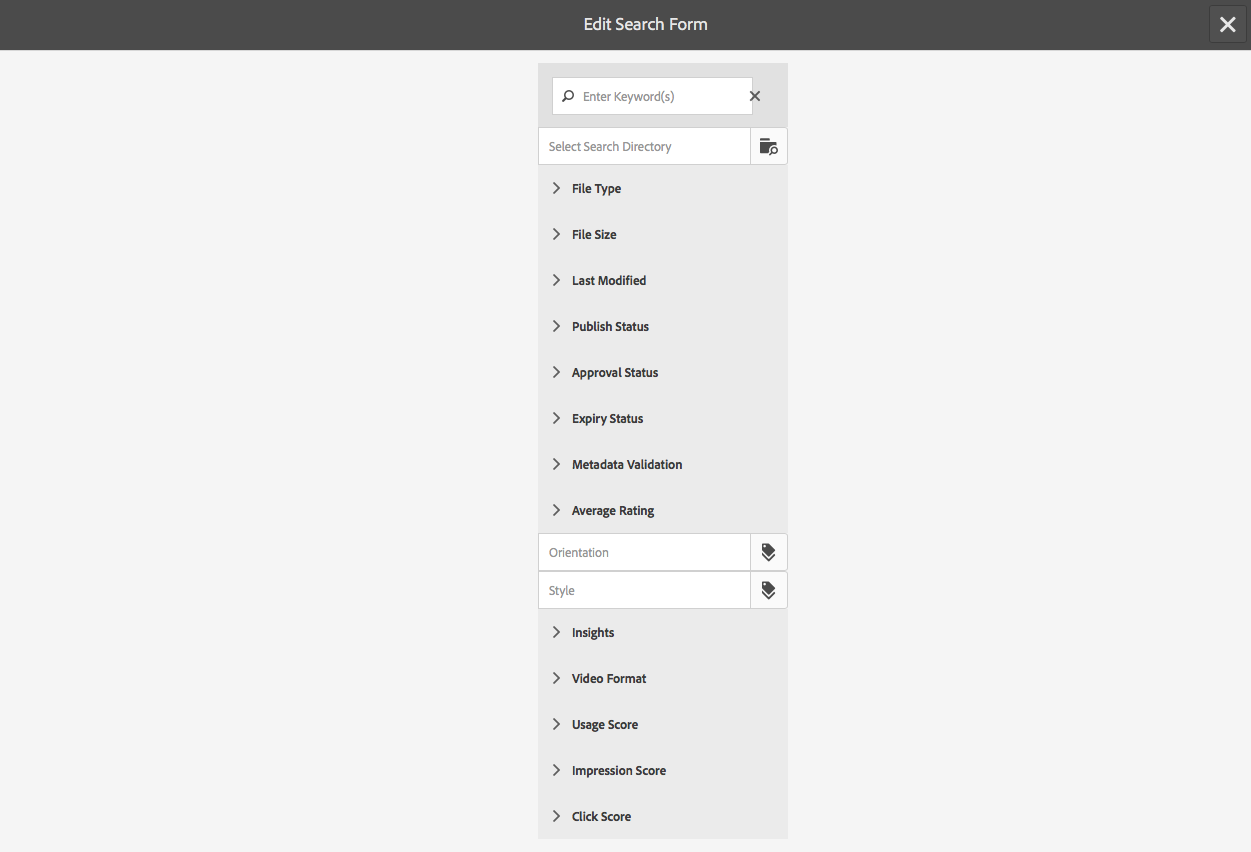Expand Expiry Status options
Viewport: 1251px width, 852px height.
(x=663, y=418)
